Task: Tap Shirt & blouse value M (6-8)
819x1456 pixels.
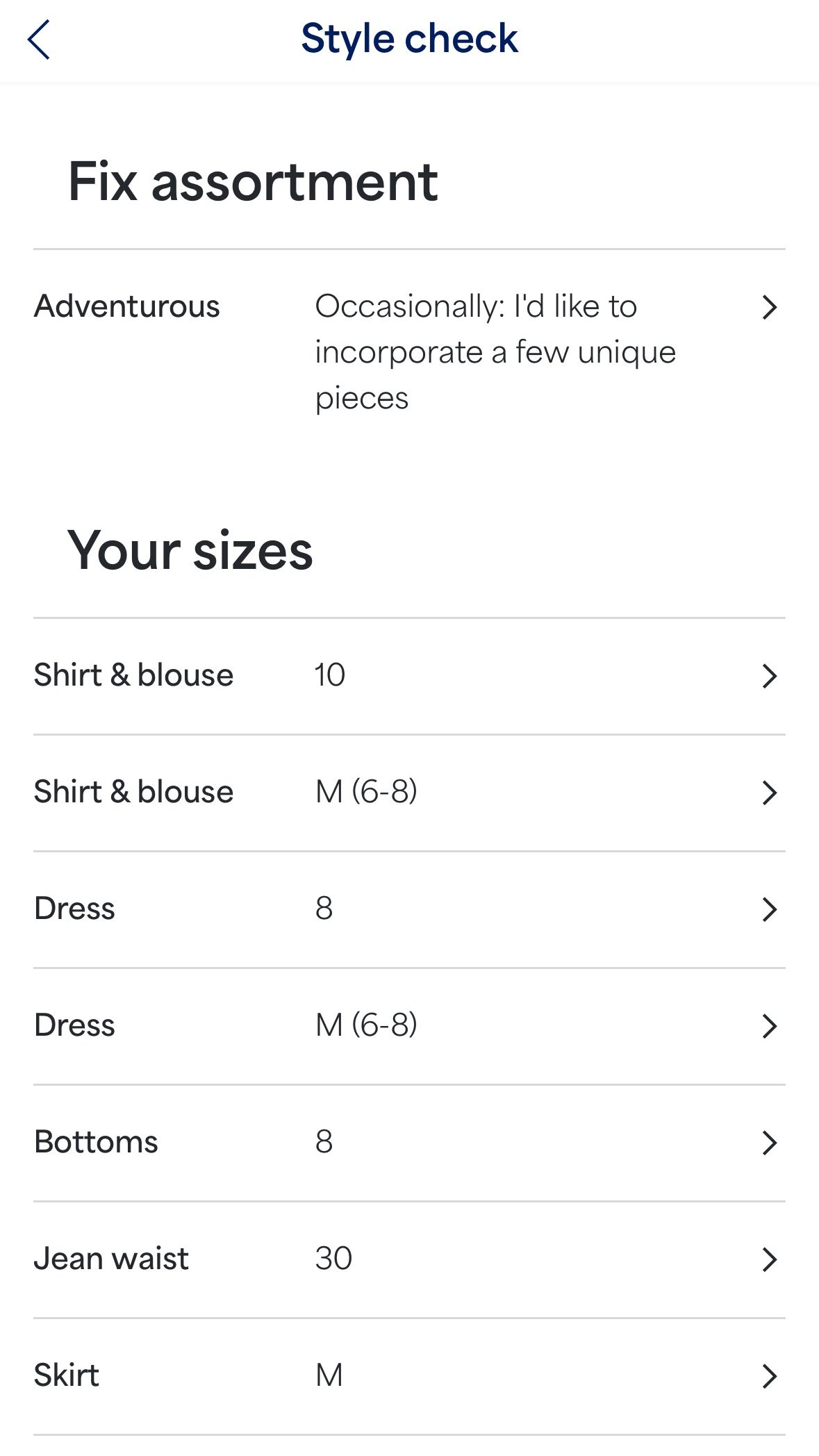Action: 366,792
